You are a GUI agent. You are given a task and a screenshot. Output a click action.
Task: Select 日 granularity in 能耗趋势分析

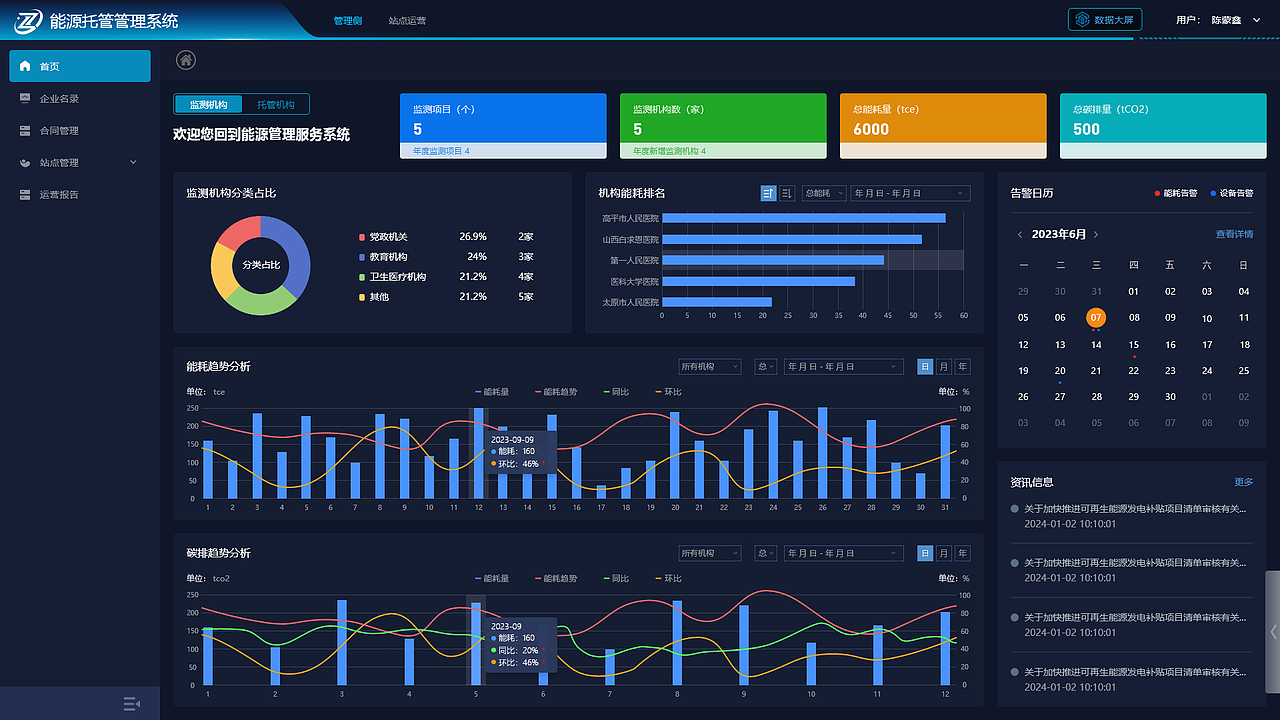926,366
